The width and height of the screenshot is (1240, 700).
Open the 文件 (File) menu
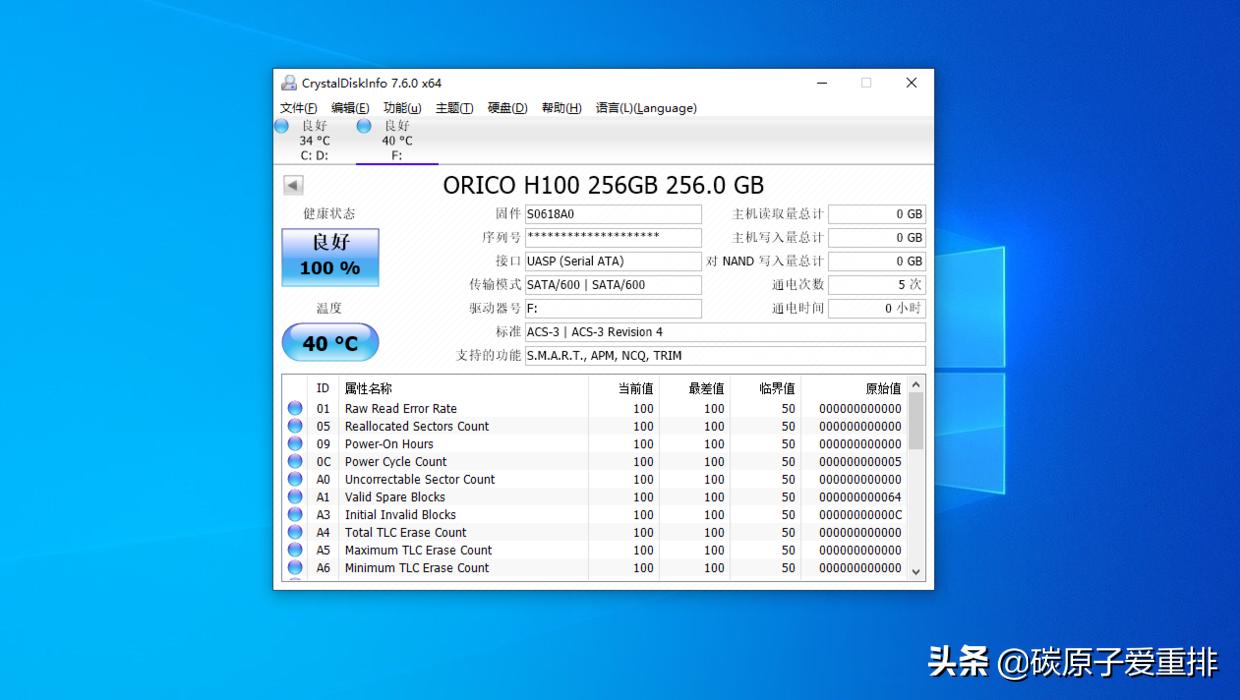coord(297,108)
